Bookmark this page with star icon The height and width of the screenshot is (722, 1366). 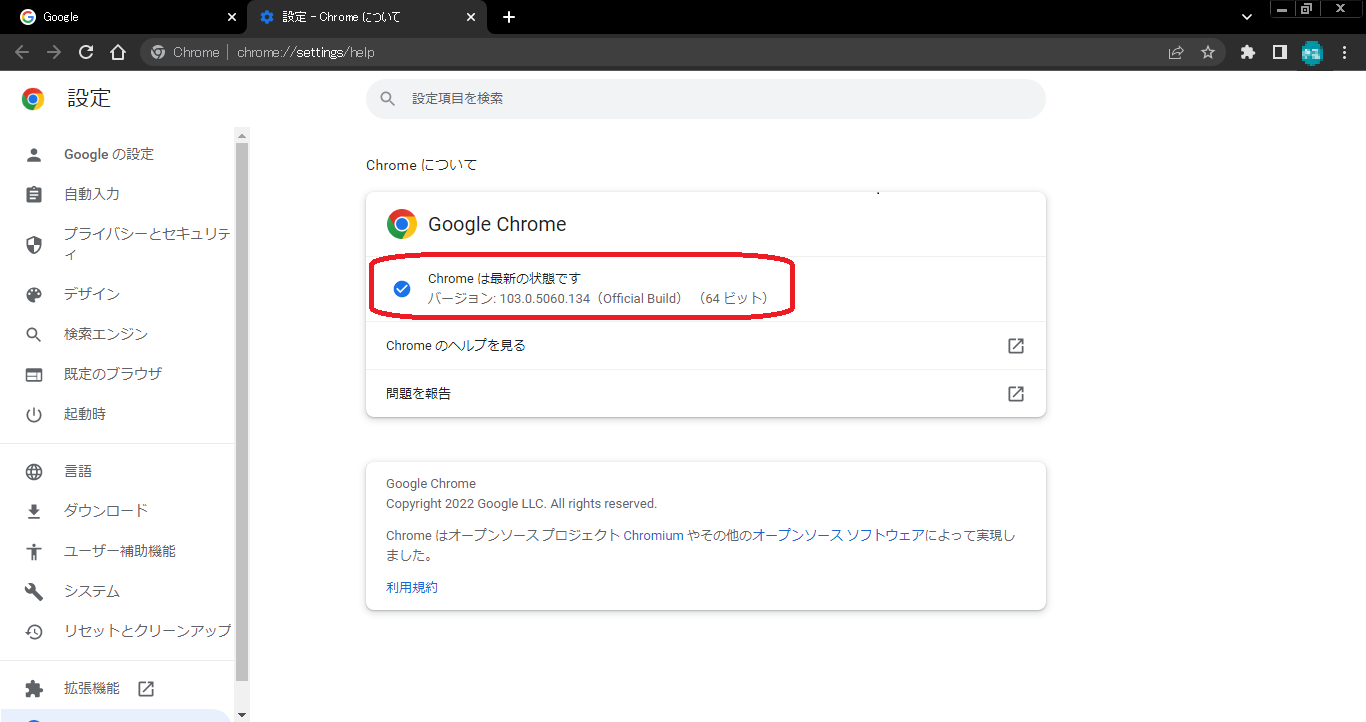[1208, 52]
